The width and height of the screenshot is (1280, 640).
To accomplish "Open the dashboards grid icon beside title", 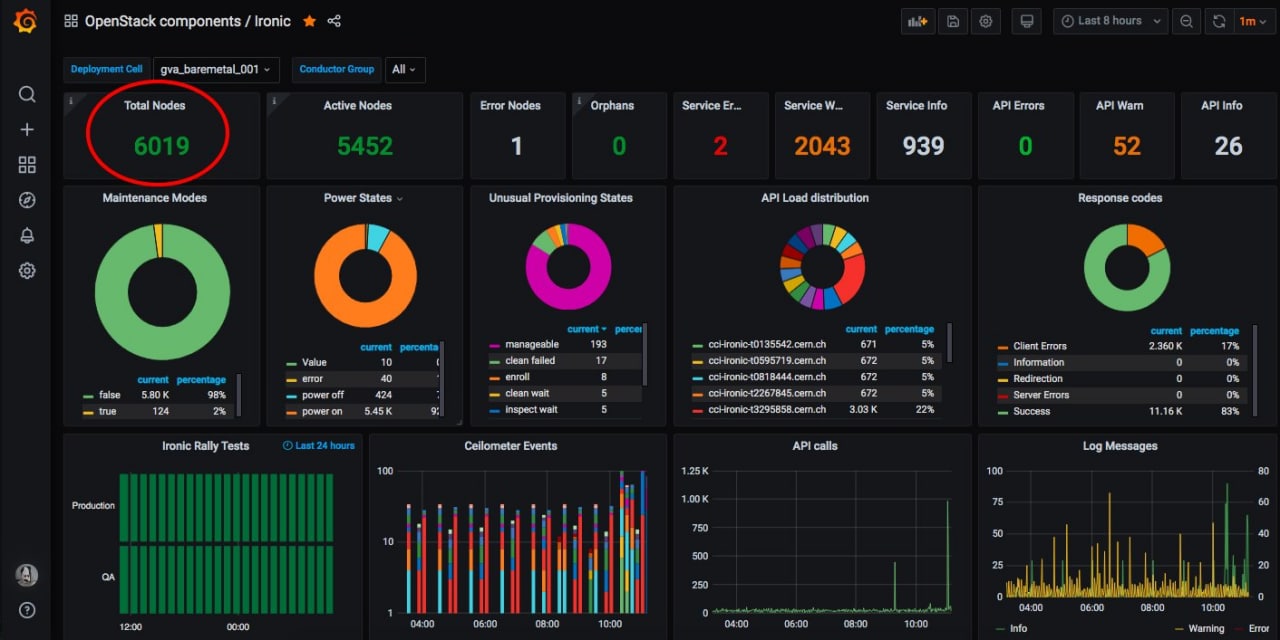I will 71,21.
